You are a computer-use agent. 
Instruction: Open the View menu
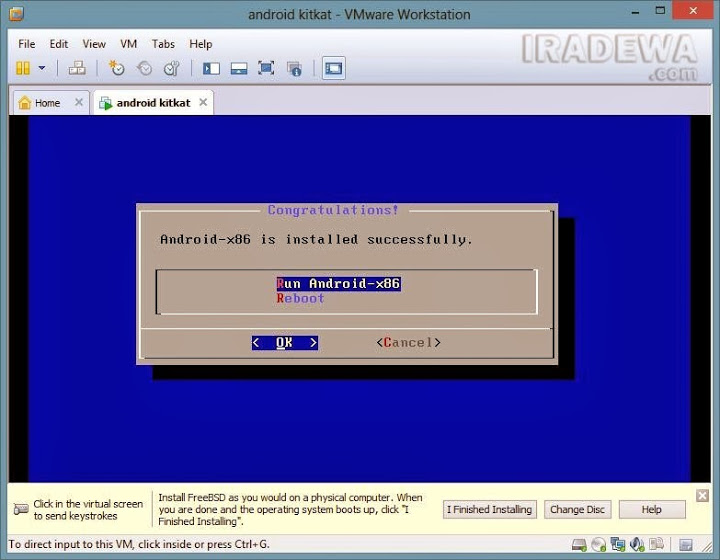click(94, 44)
